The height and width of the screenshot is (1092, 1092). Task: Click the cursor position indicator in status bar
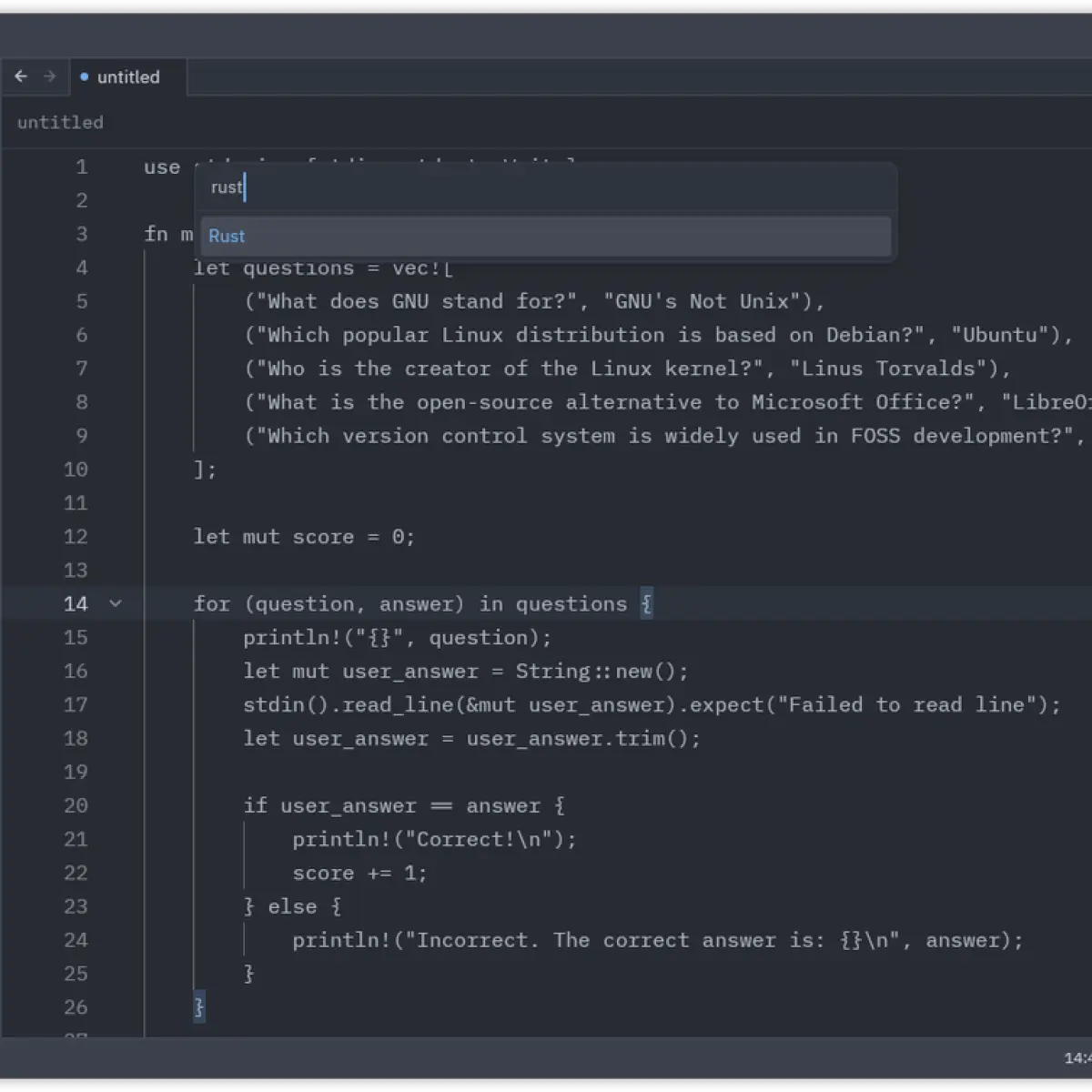click(1078, 1058)
